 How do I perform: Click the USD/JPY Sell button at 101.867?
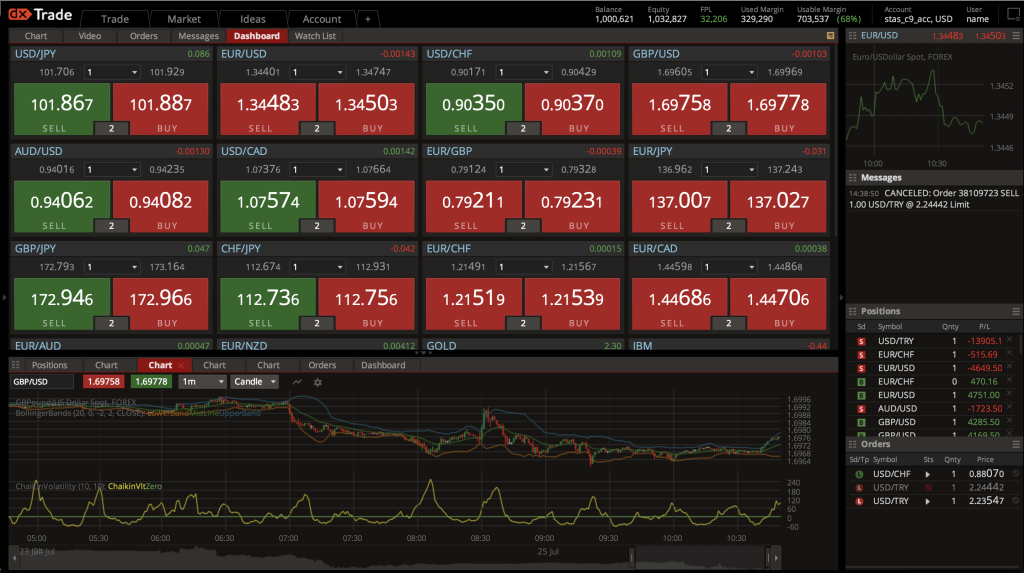click(60, 108)
